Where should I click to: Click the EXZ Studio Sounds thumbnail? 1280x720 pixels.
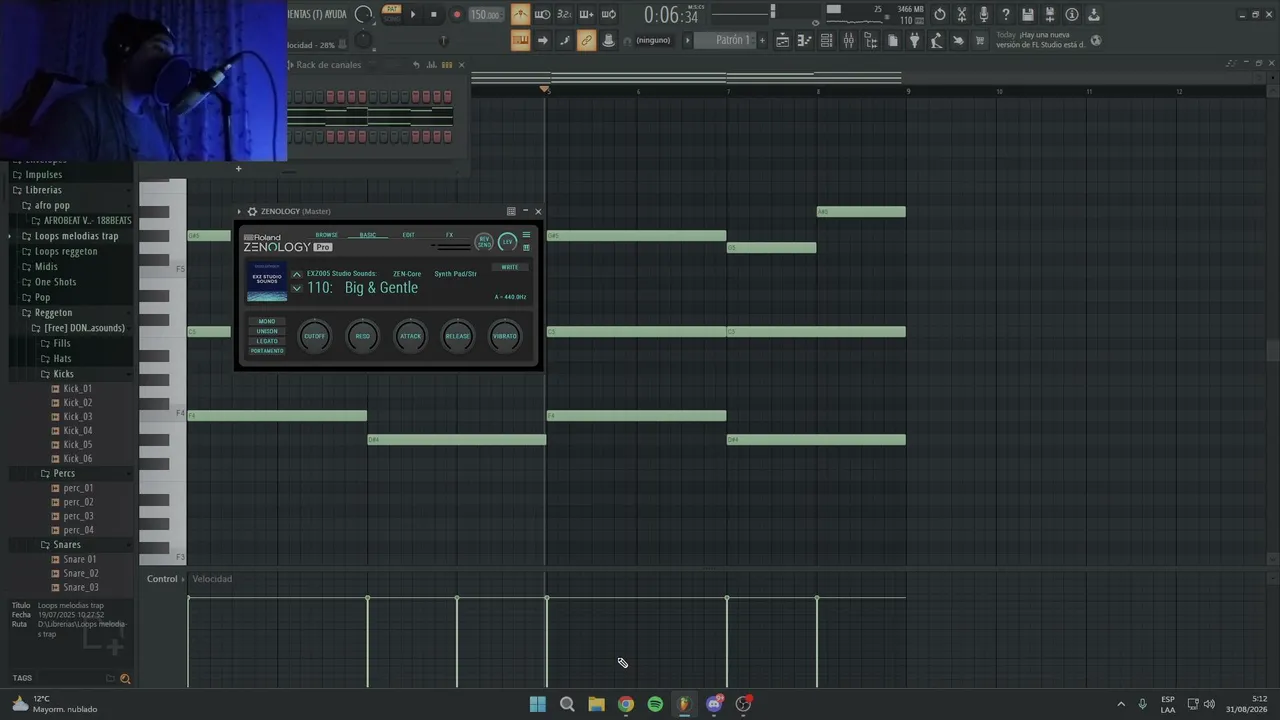coord(267,282)
